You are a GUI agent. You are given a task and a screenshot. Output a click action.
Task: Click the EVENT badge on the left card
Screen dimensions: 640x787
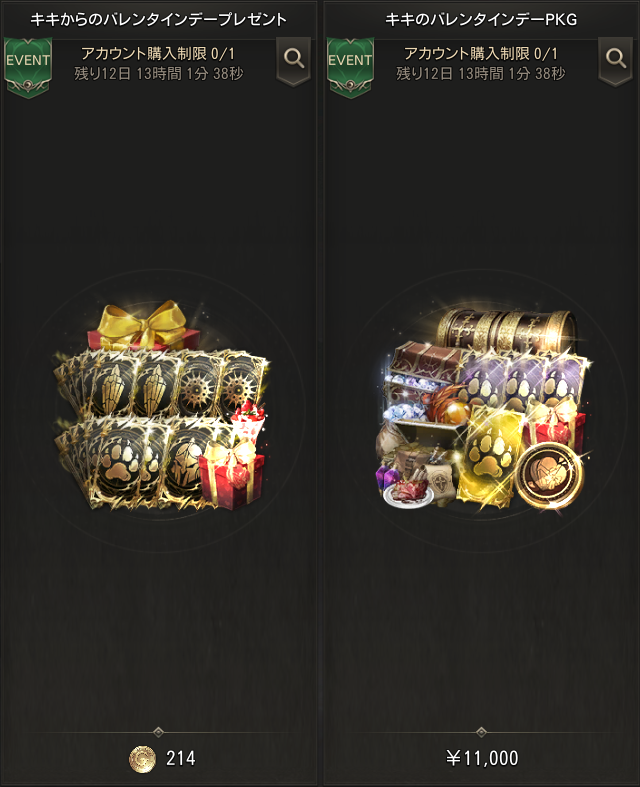(28, 66)
